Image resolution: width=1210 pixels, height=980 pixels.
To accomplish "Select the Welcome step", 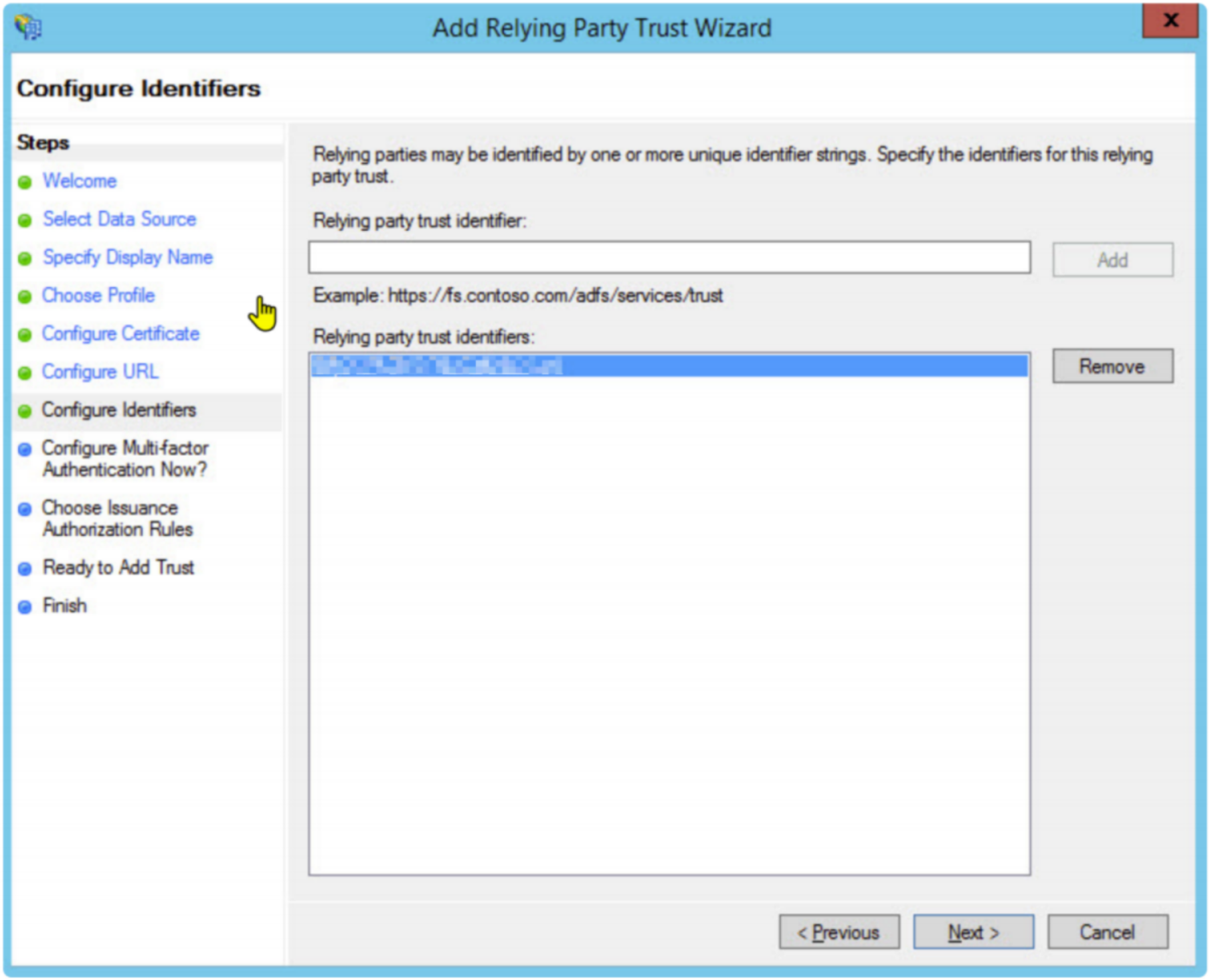I will (x=78, y=181).
